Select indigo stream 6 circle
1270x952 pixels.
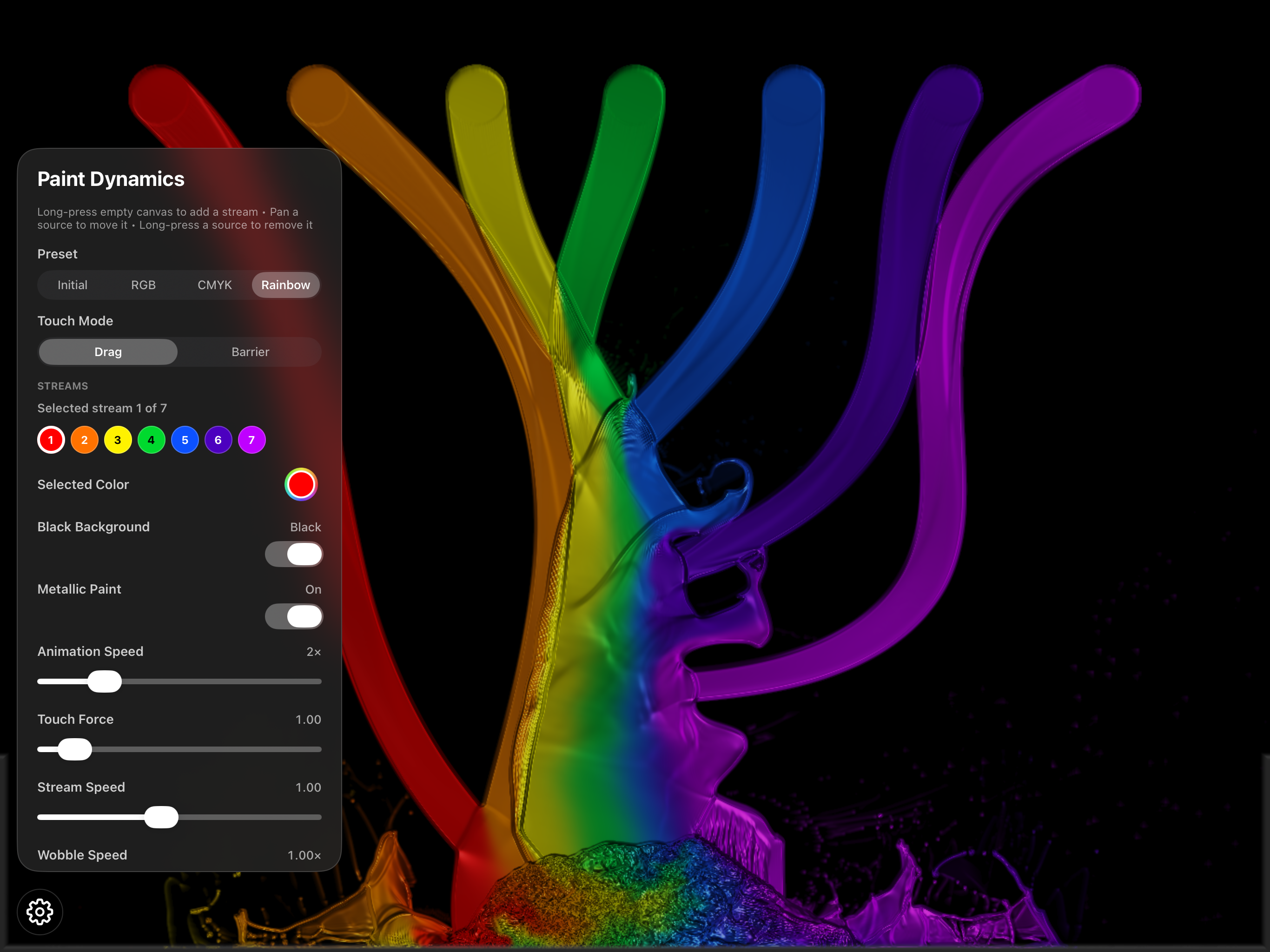218,440
